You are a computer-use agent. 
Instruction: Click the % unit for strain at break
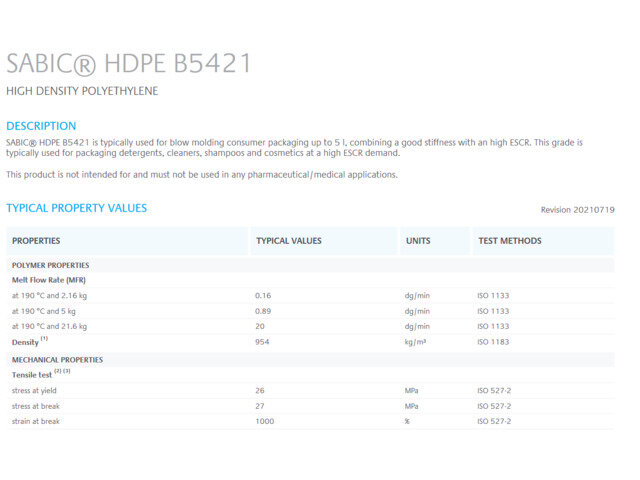tap(407, 421)
